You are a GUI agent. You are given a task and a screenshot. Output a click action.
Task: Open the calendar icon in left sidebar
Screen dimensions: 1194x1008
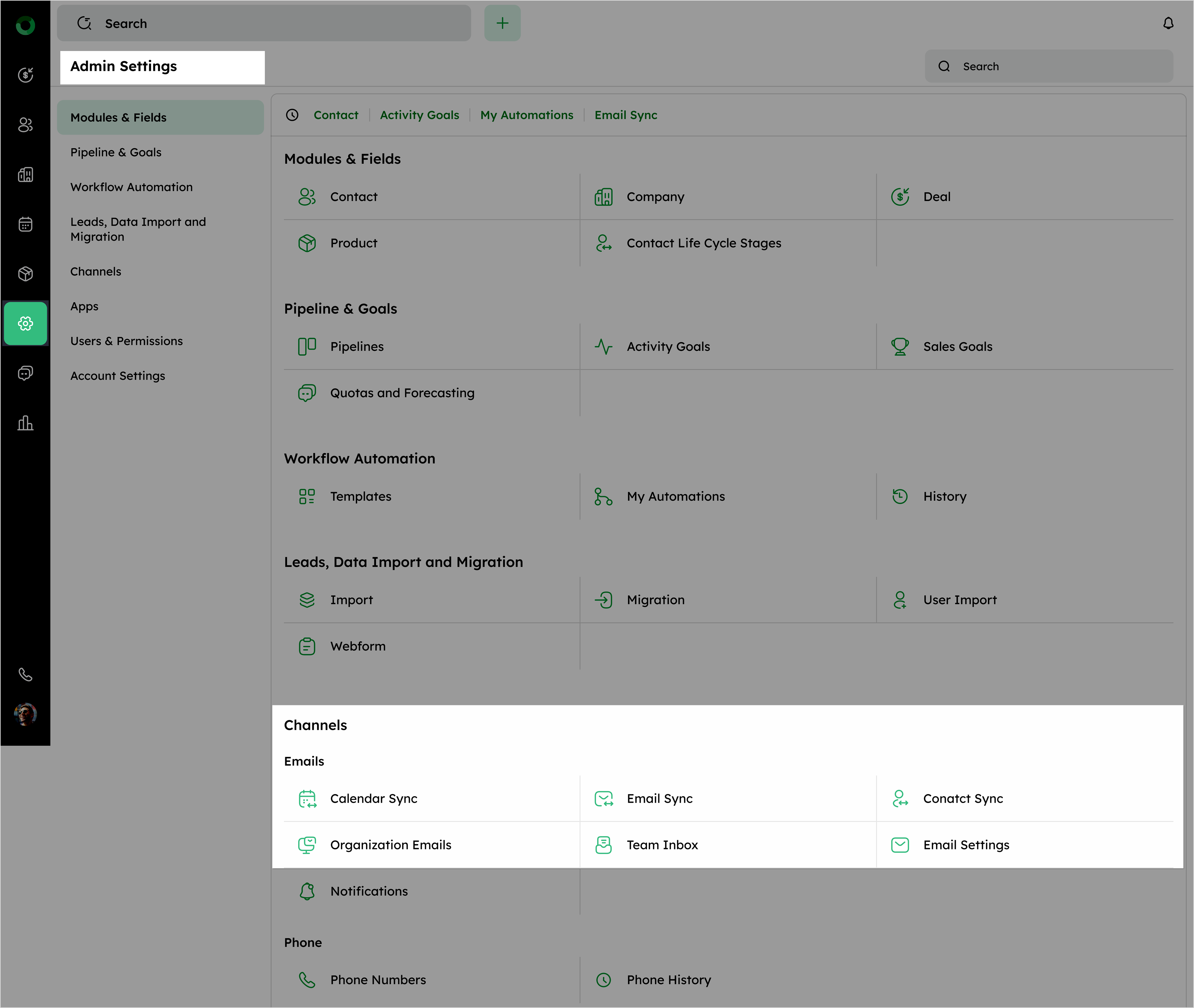[x=25, y=224]
